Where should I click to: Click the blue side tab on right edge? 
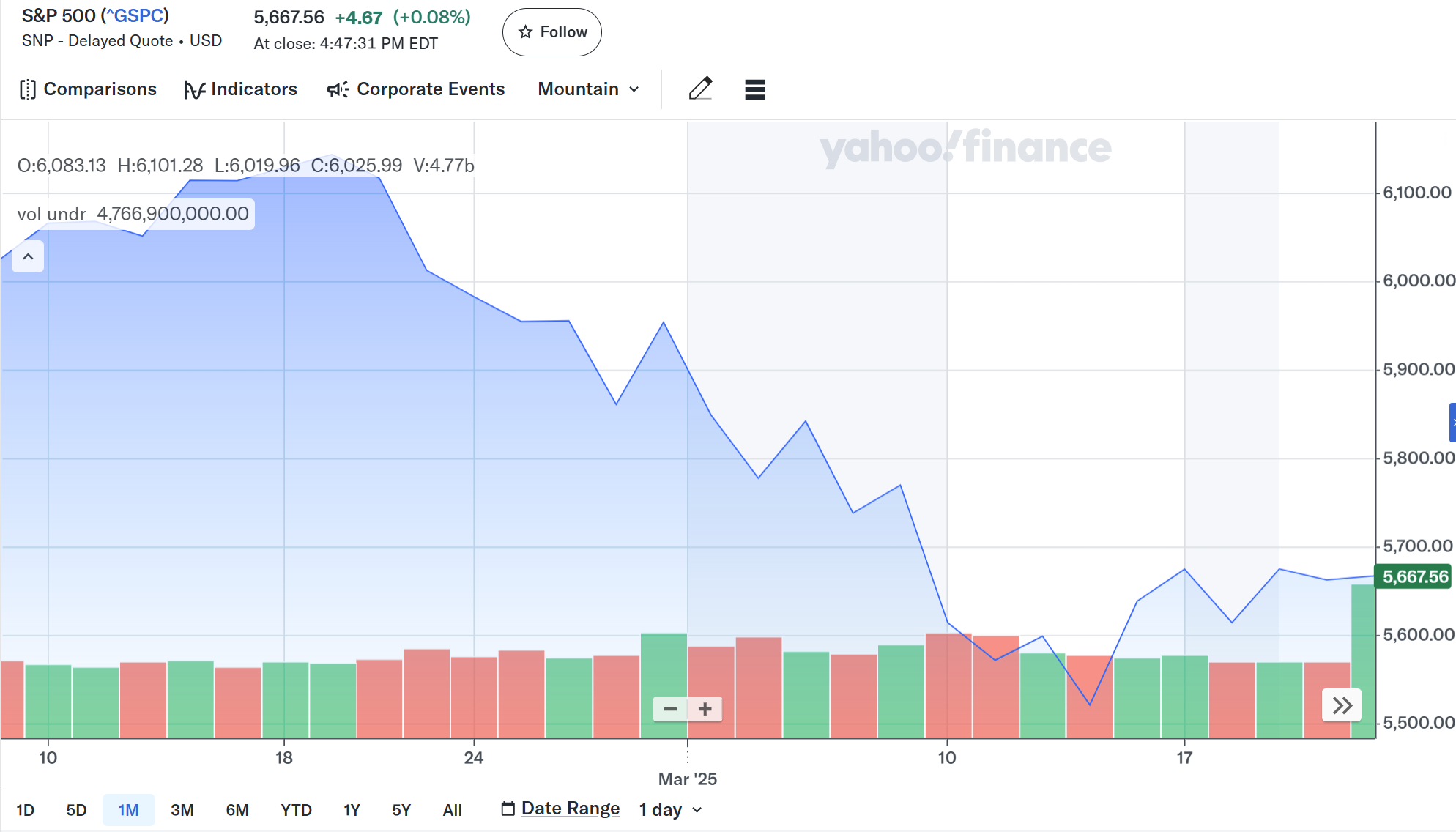click(x=1452, y=423)
